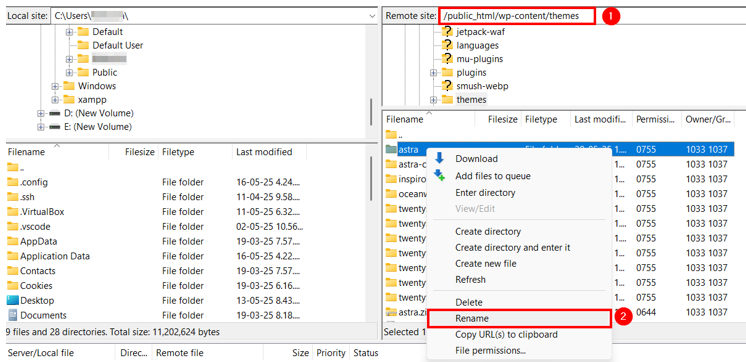Click remote parent directory folder icon
The width and height of the screenshot is (746, 362).
pos(391,134)
